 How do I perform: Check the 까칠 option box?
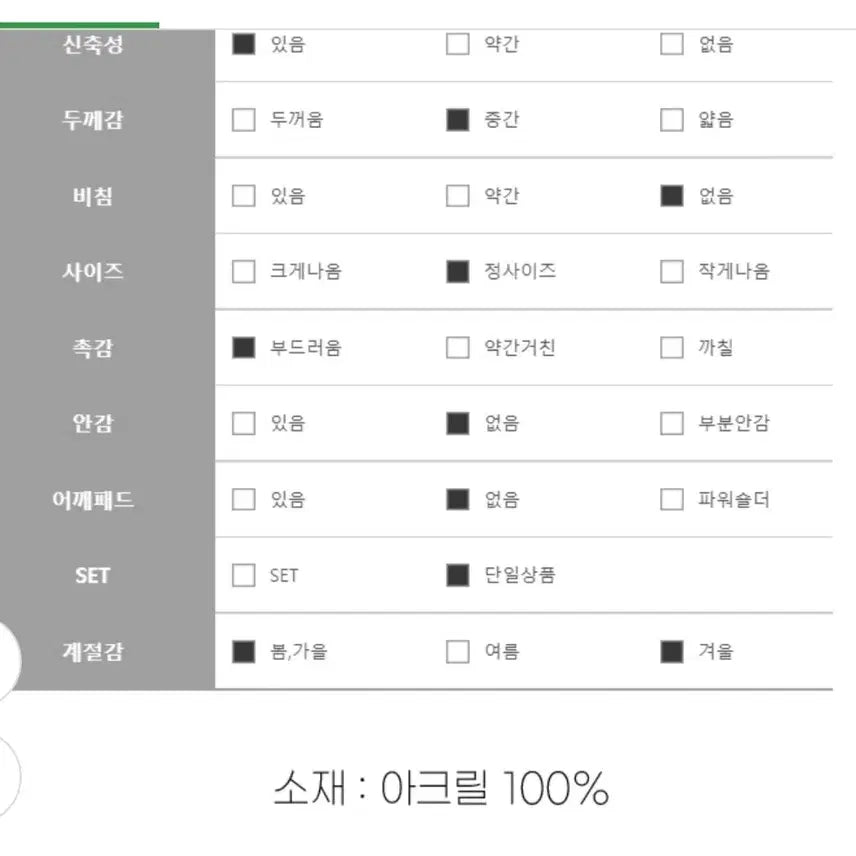pos(671,348)
